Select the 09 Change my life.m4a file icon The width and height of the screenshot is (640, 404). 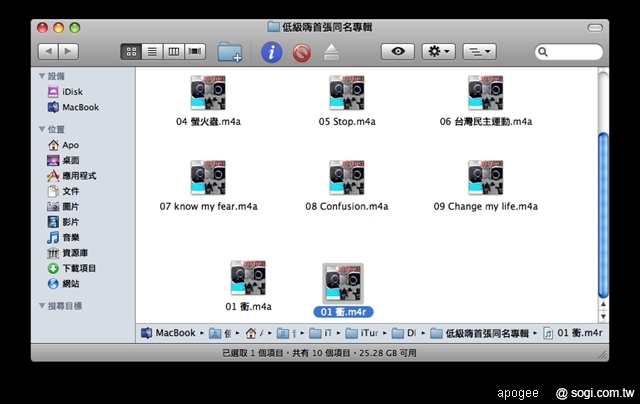coord(486,178)
